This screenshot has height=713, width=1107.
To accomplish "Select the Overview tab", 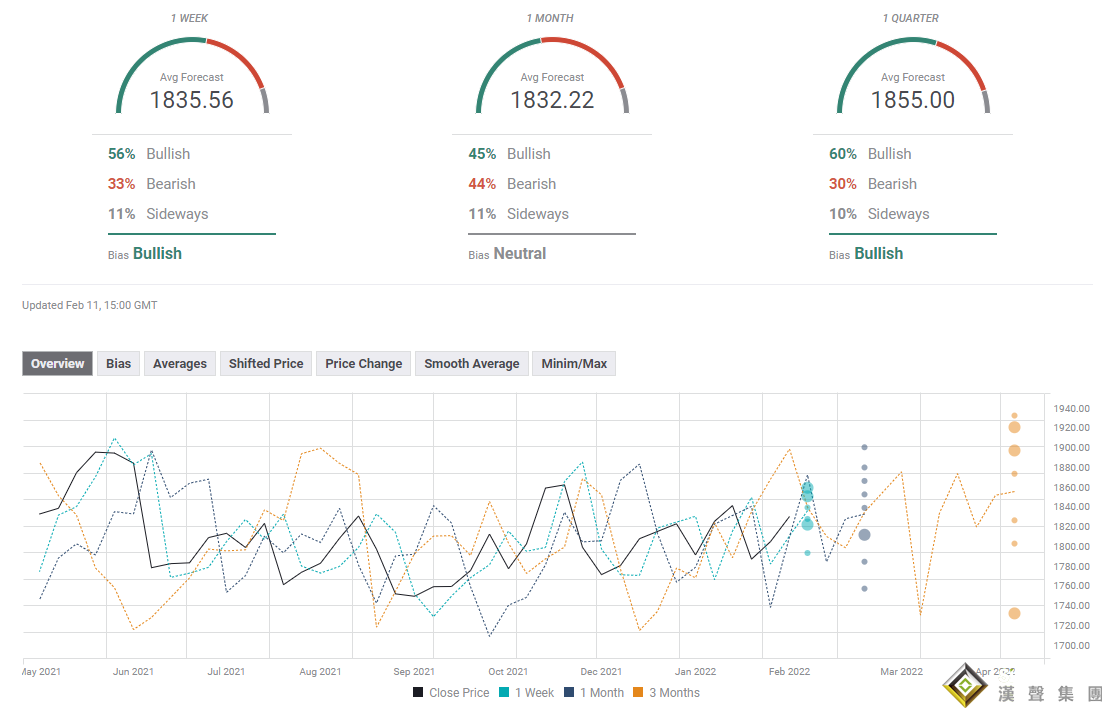I will tap(57, 364).
